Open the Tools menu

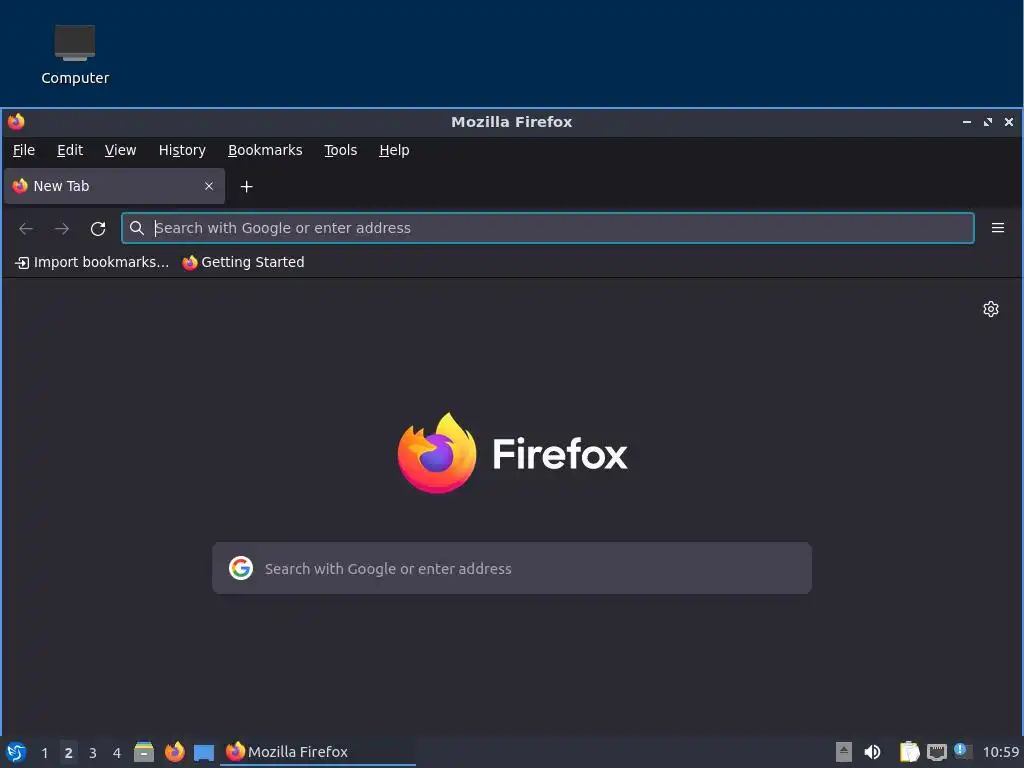tap(340, 150)
